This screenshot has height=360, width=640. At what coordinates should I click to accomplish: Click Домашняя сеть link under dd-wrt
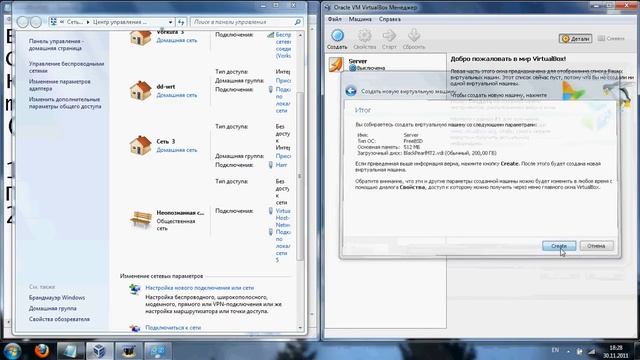[x=177, y=95]
